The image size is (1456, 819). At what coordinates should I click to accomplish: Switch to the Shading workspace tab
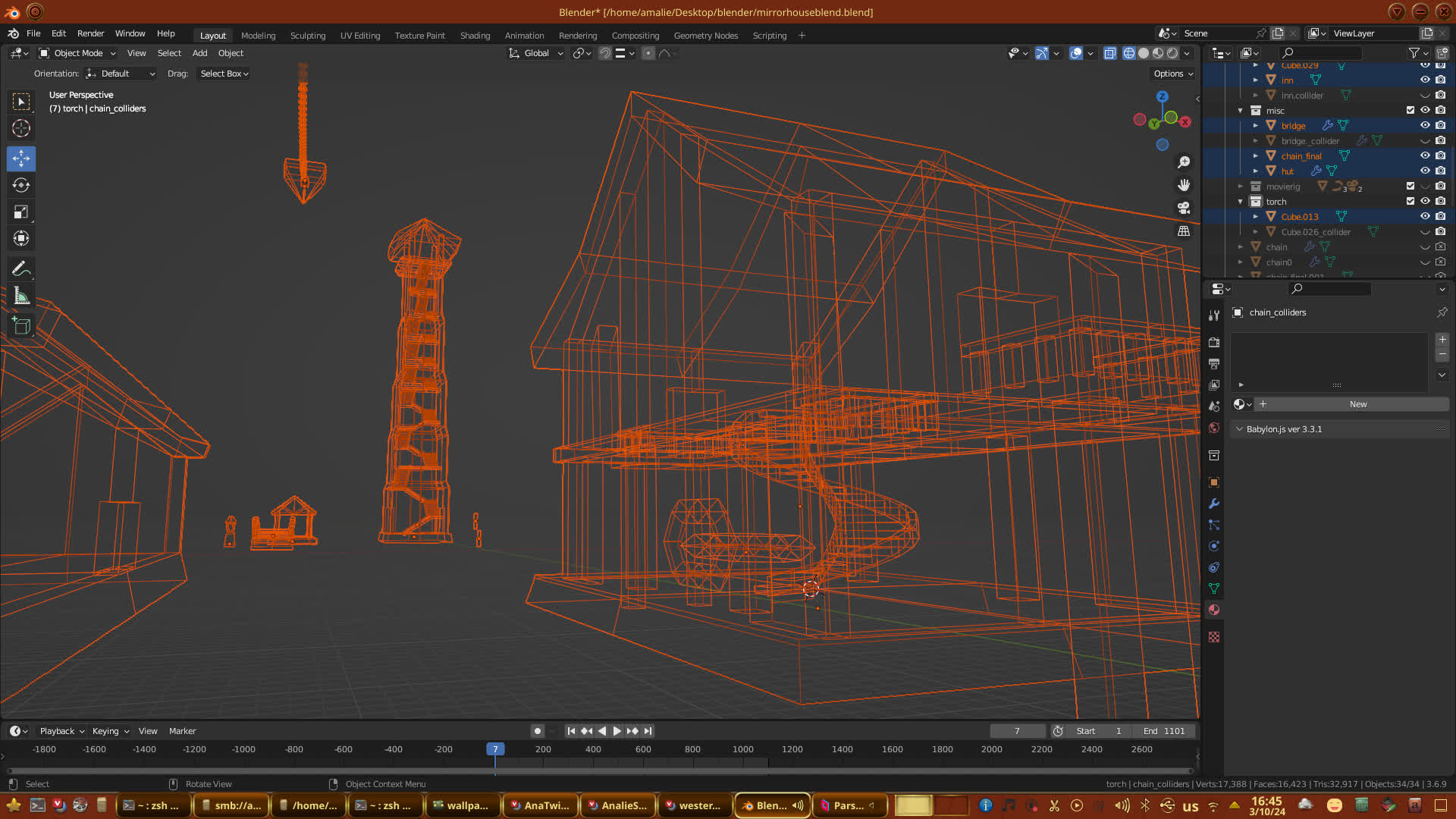(x=475, y=36)
